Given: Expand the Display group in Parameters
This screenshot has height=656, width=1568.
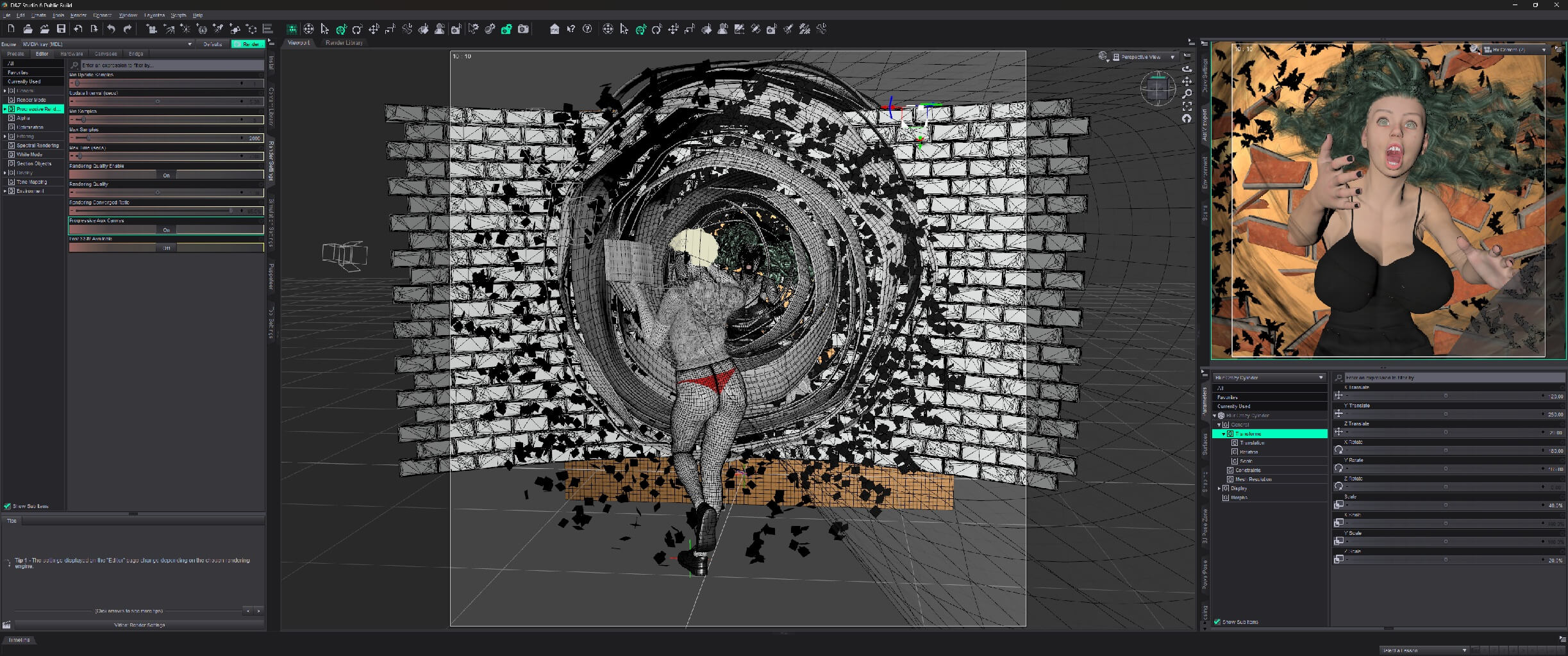Looking at the screenshot, I should (1219, 488).
